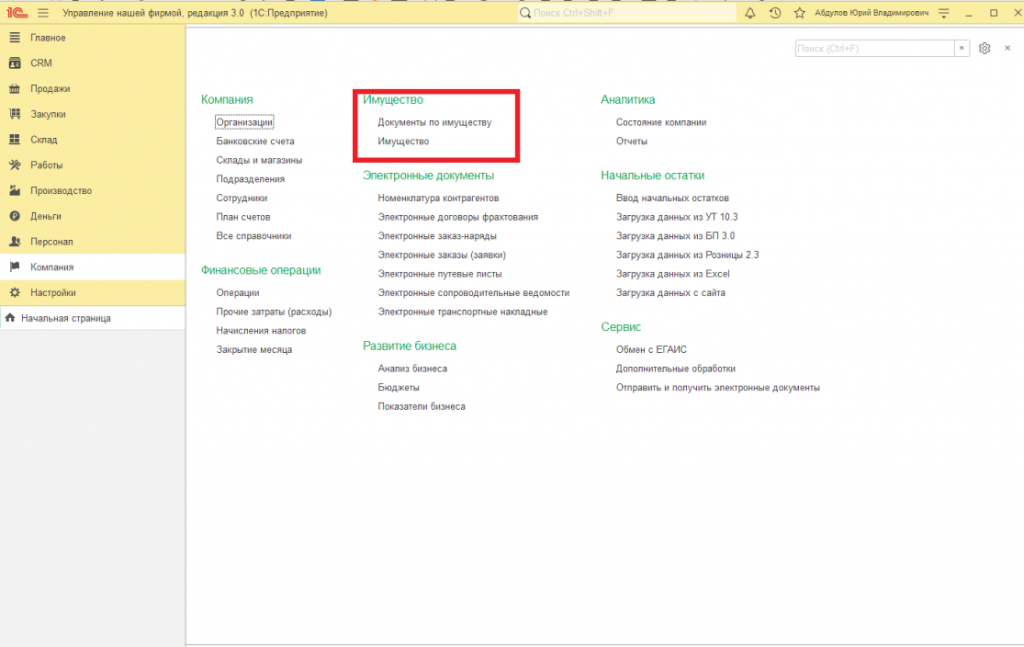1024x647 pixels.
Task: Open Бюджеты link
Action: point(398,387)
